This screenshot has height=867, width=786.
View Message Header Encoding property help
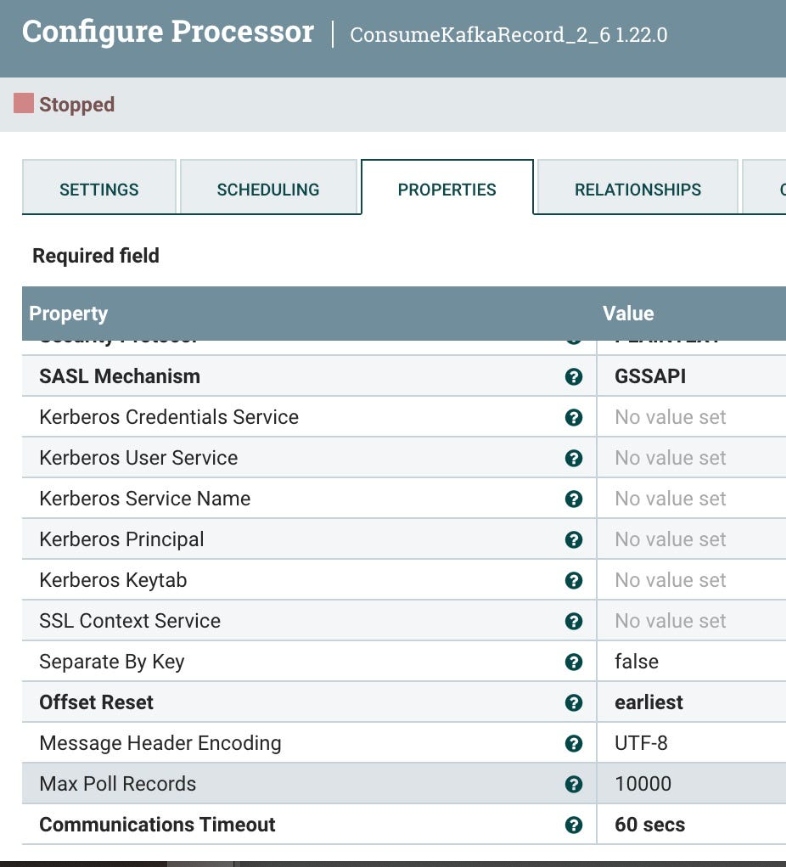(x=571, y=743)
